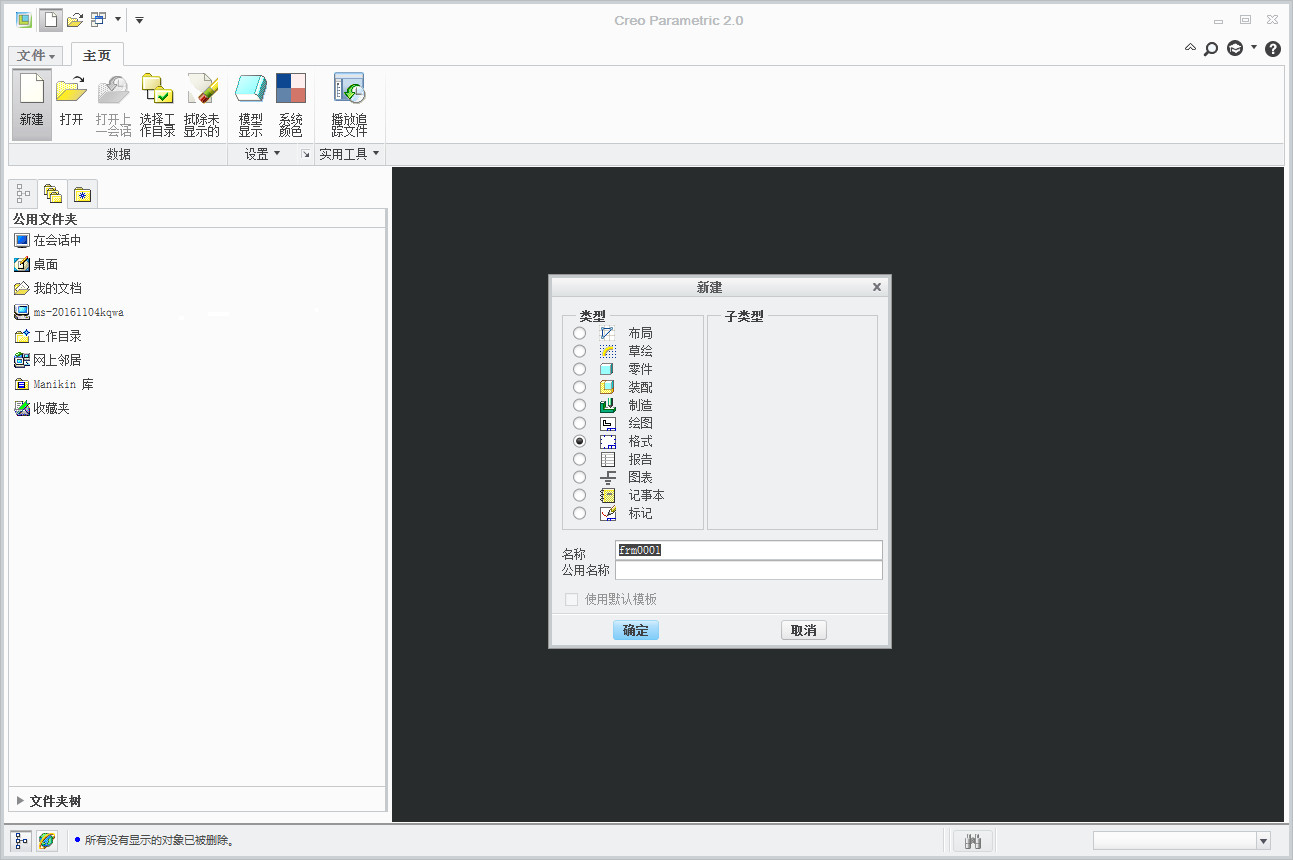Click the windows switch icon in quick access toolbar

(98, 20)
